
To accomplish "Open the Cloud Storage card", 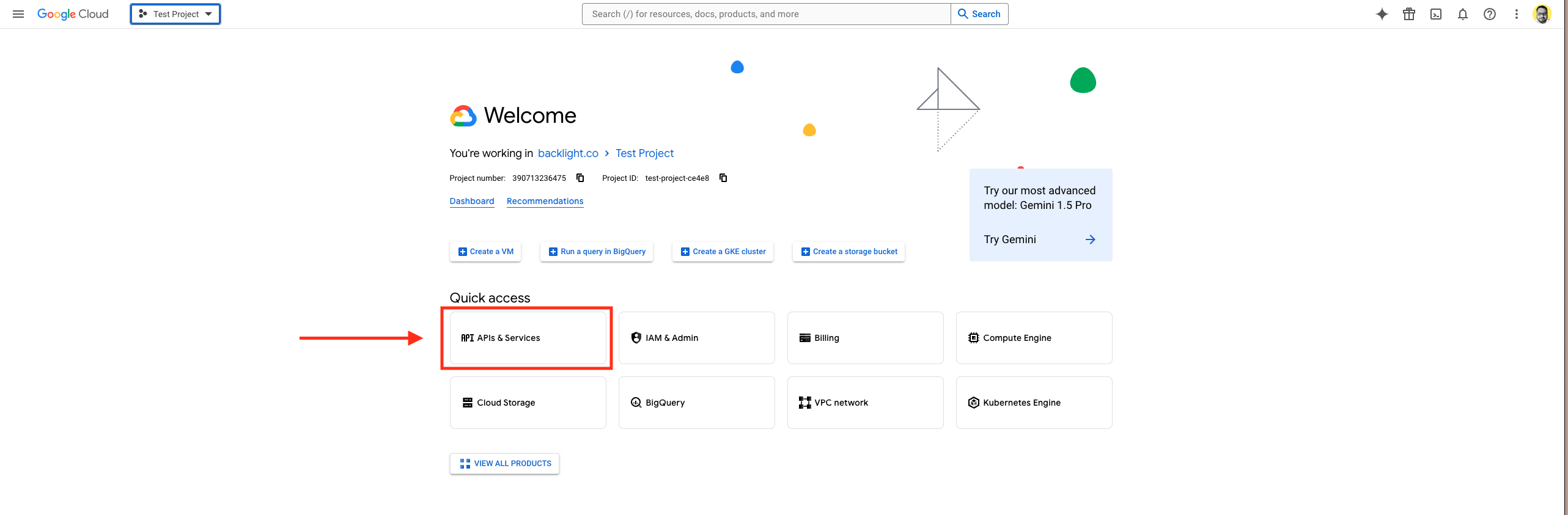I will pos(528,403).
